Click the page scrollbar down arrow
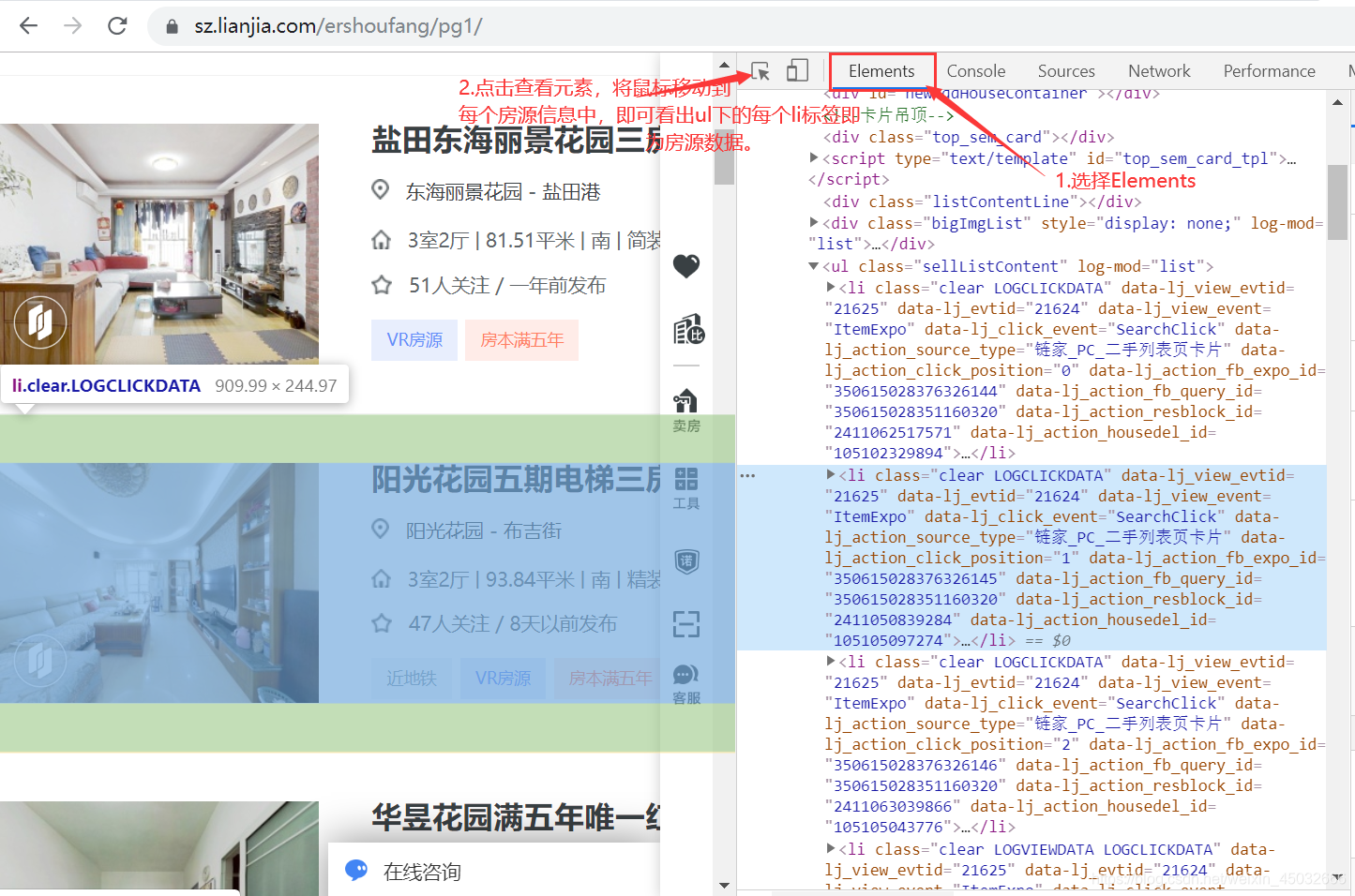The height and width of the screenshot is (896, 1355). pyautogui.click(x=724, y=885)
